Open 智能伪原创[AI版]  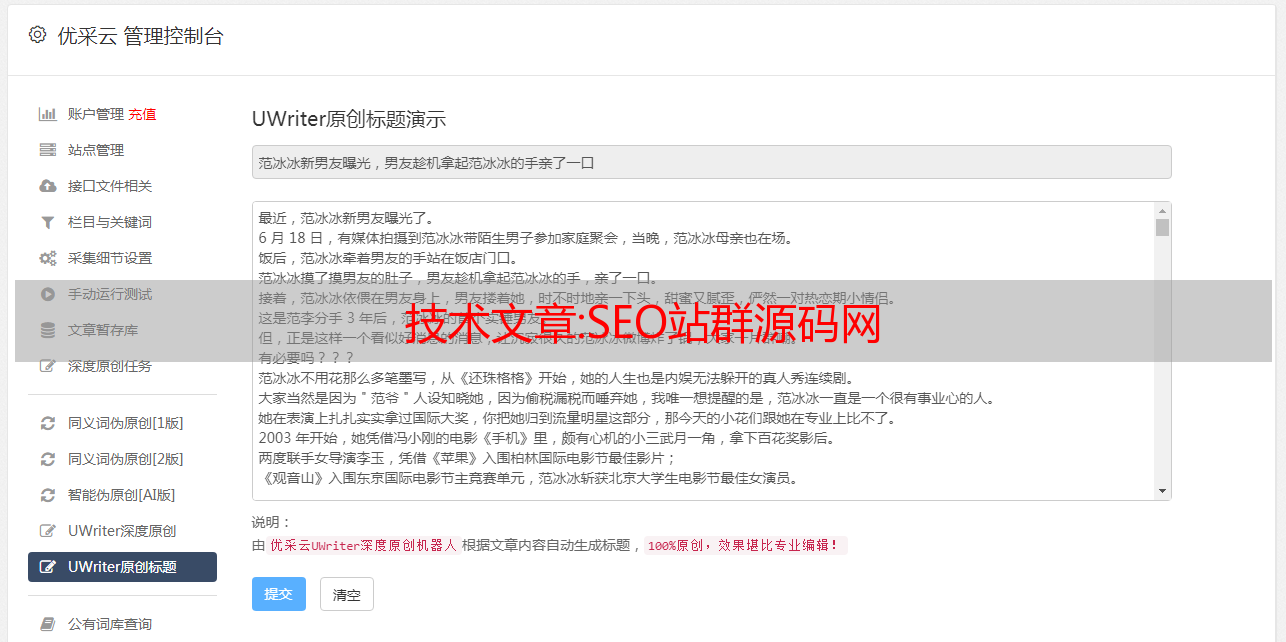(122, 495)
